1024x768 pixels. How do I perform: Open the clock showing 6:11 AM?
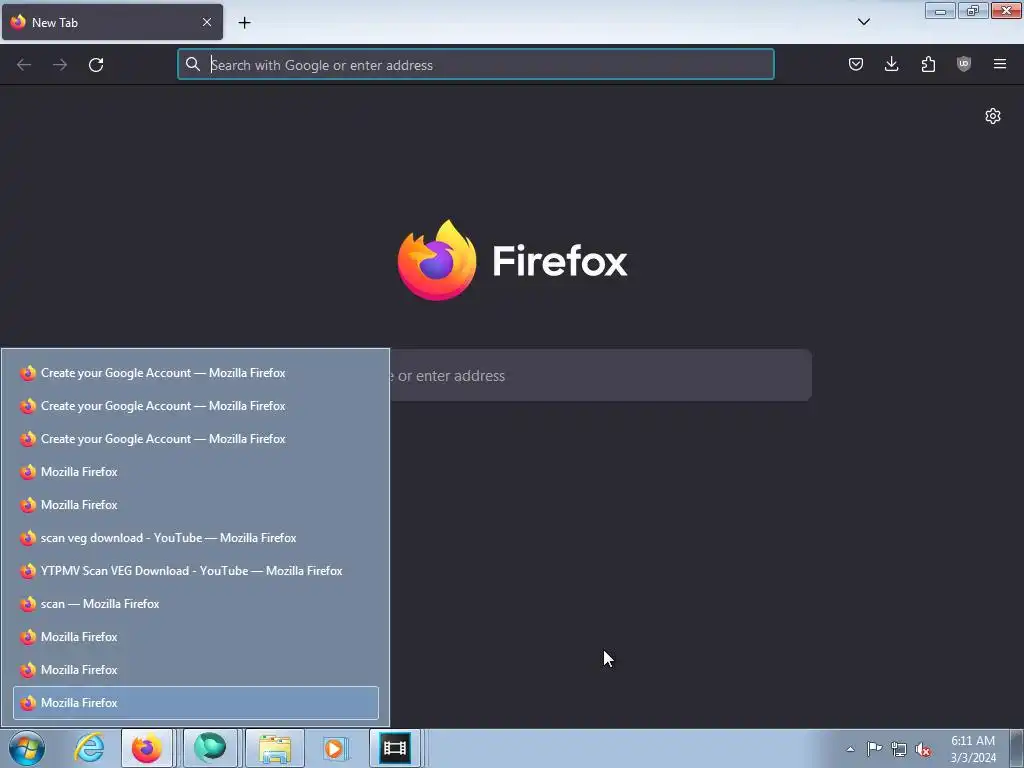coord(973,749)
